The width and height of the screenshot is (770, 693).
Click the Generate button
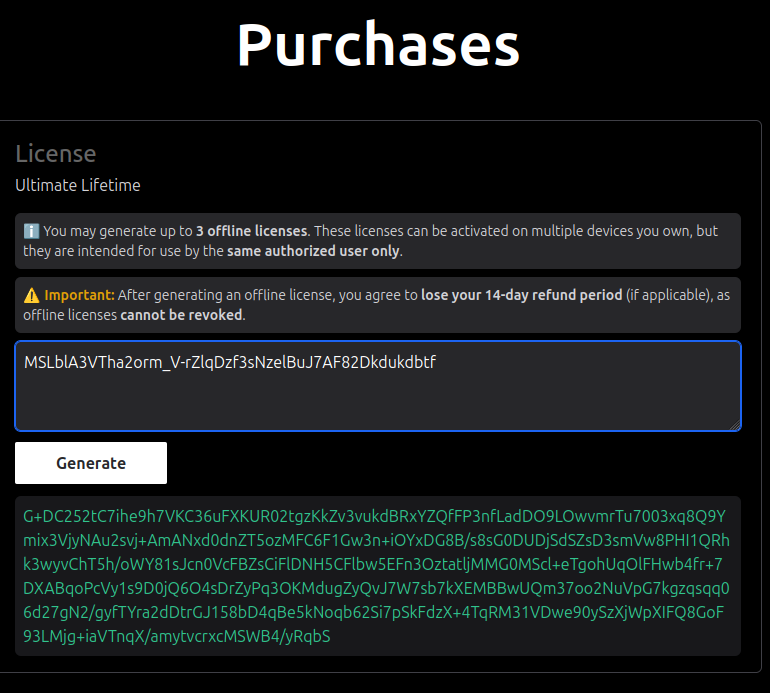coord(91,463)
